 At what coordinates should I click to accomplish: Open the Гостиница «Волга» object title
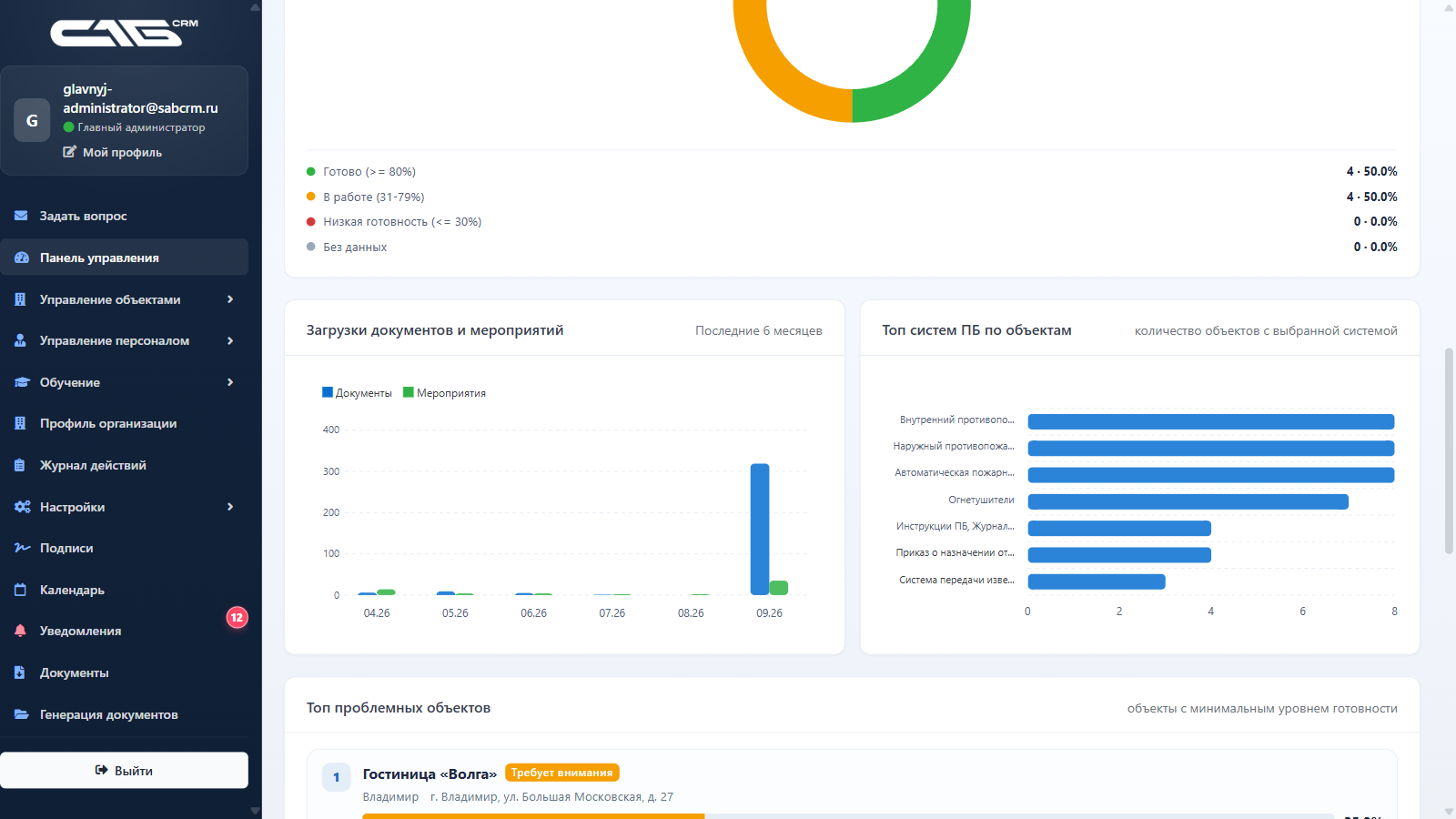tap(430, 773)
